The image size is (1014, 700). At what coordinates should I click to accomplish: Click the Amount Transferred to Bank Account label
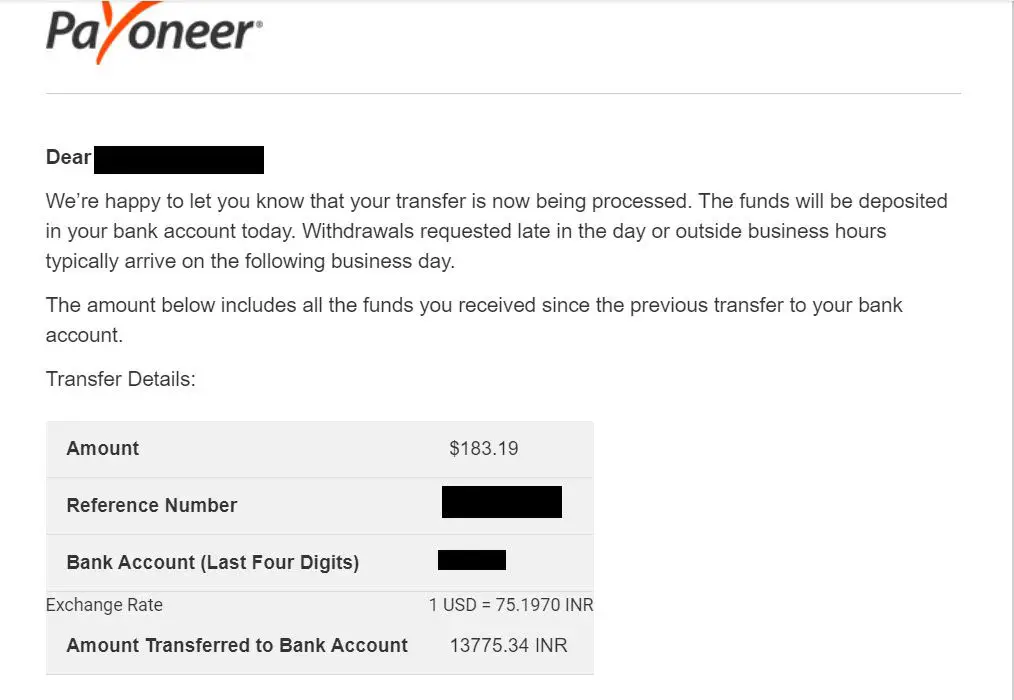click(237, 645)
